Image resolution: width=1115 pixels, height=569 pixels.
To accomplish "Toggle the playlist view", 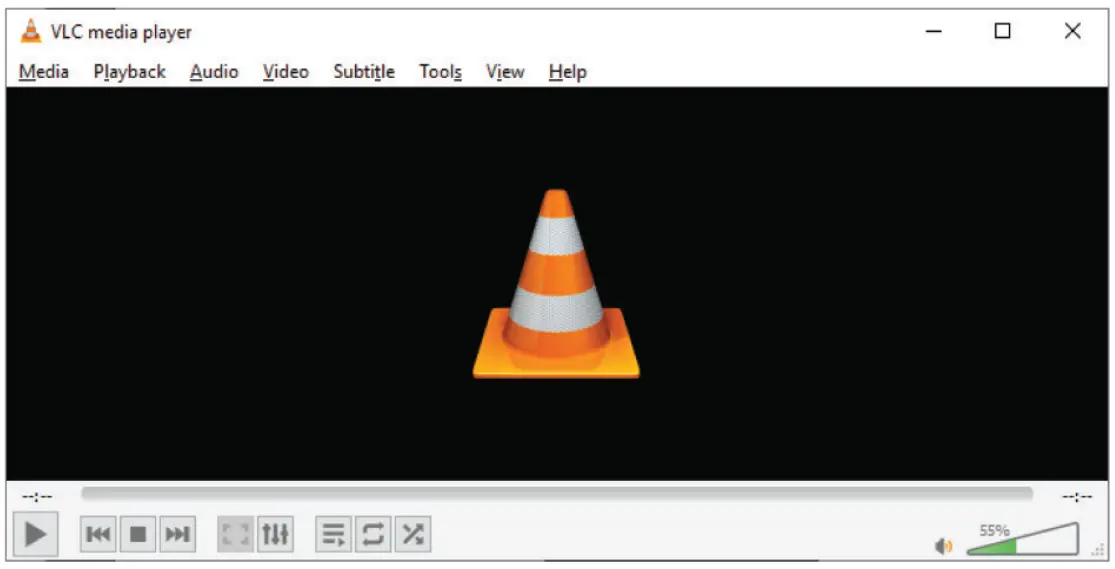I will [334, 534].
